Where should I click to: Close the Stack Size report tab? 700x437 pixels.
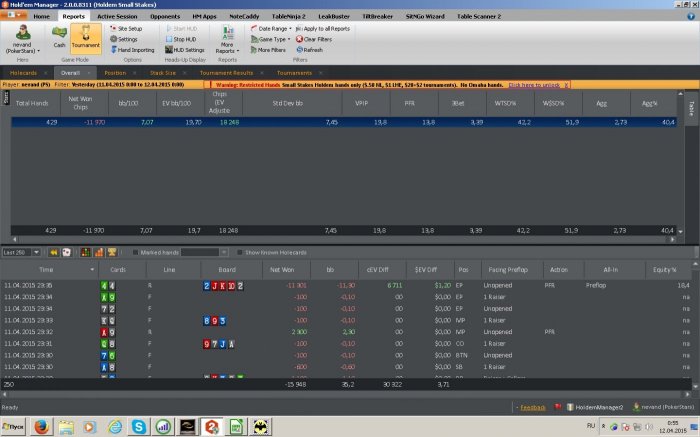point(184,73)
